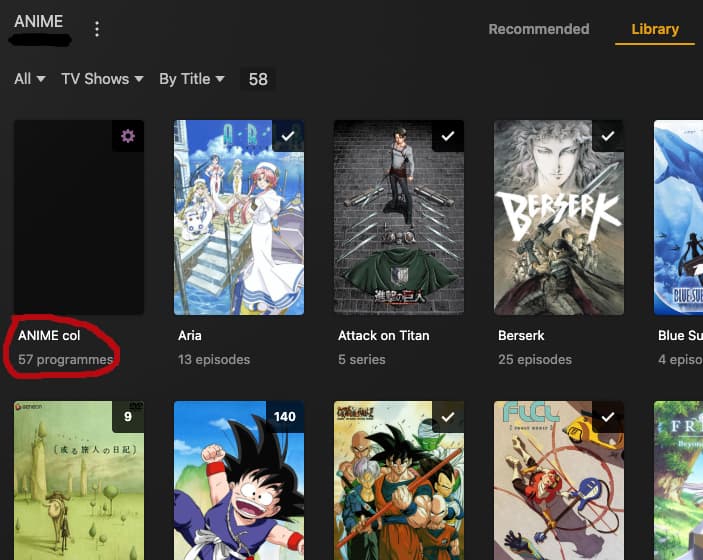This screenshot has width=703, height=560.
Task: Click the 9 unwatched badge on diary poster
Action: click(x=128, y=417)
